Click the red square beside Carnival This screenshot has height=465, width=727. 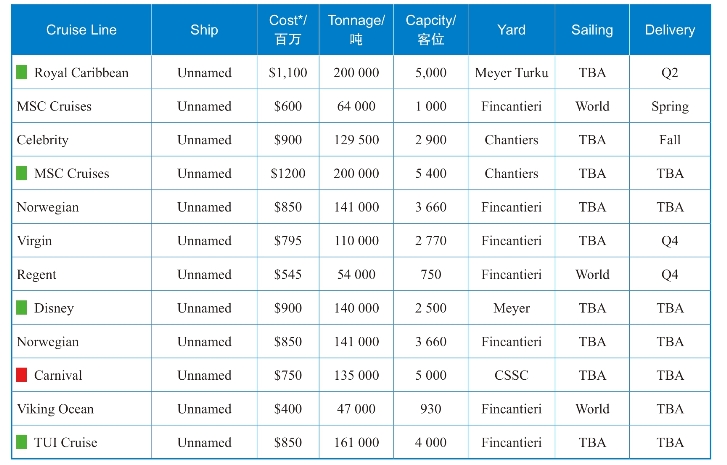22,375
